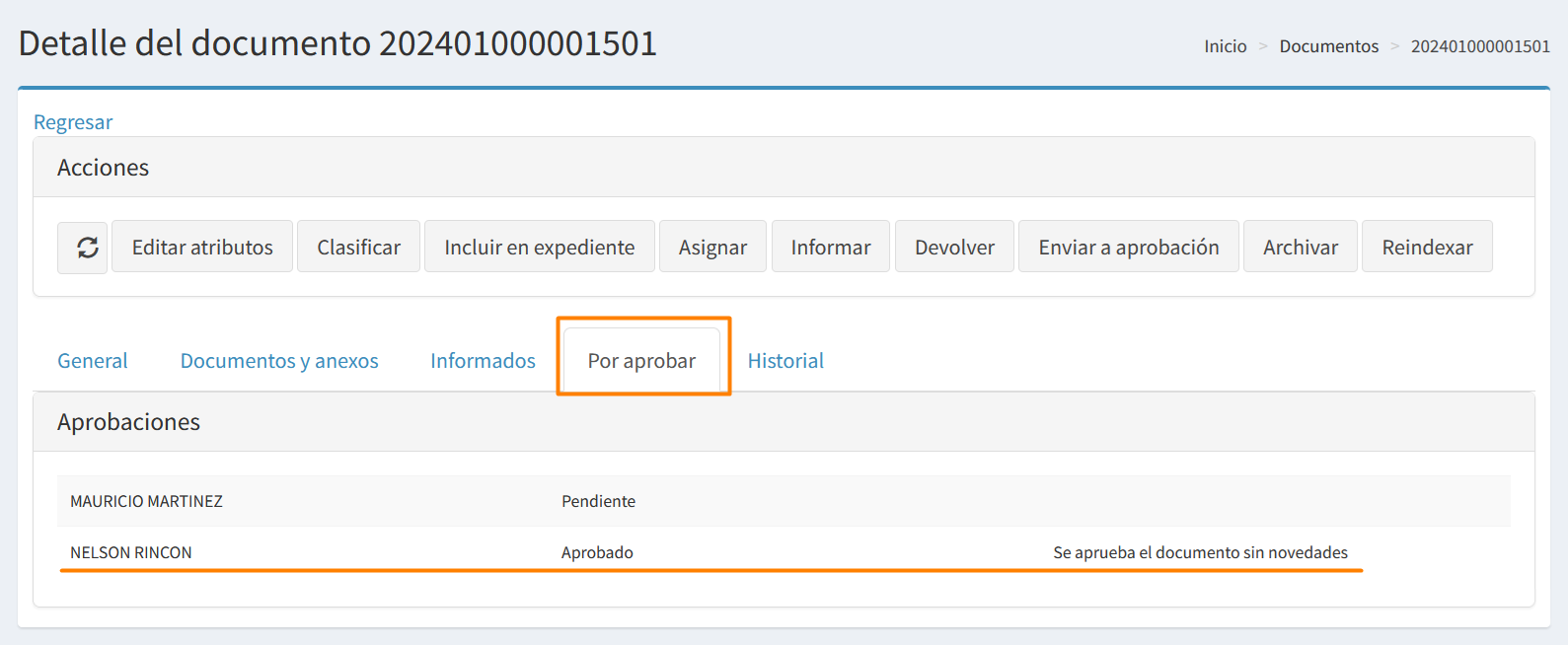The image size is (1568, 645).
Task: Click the Acciones panel header
Action: pos(784,168)
